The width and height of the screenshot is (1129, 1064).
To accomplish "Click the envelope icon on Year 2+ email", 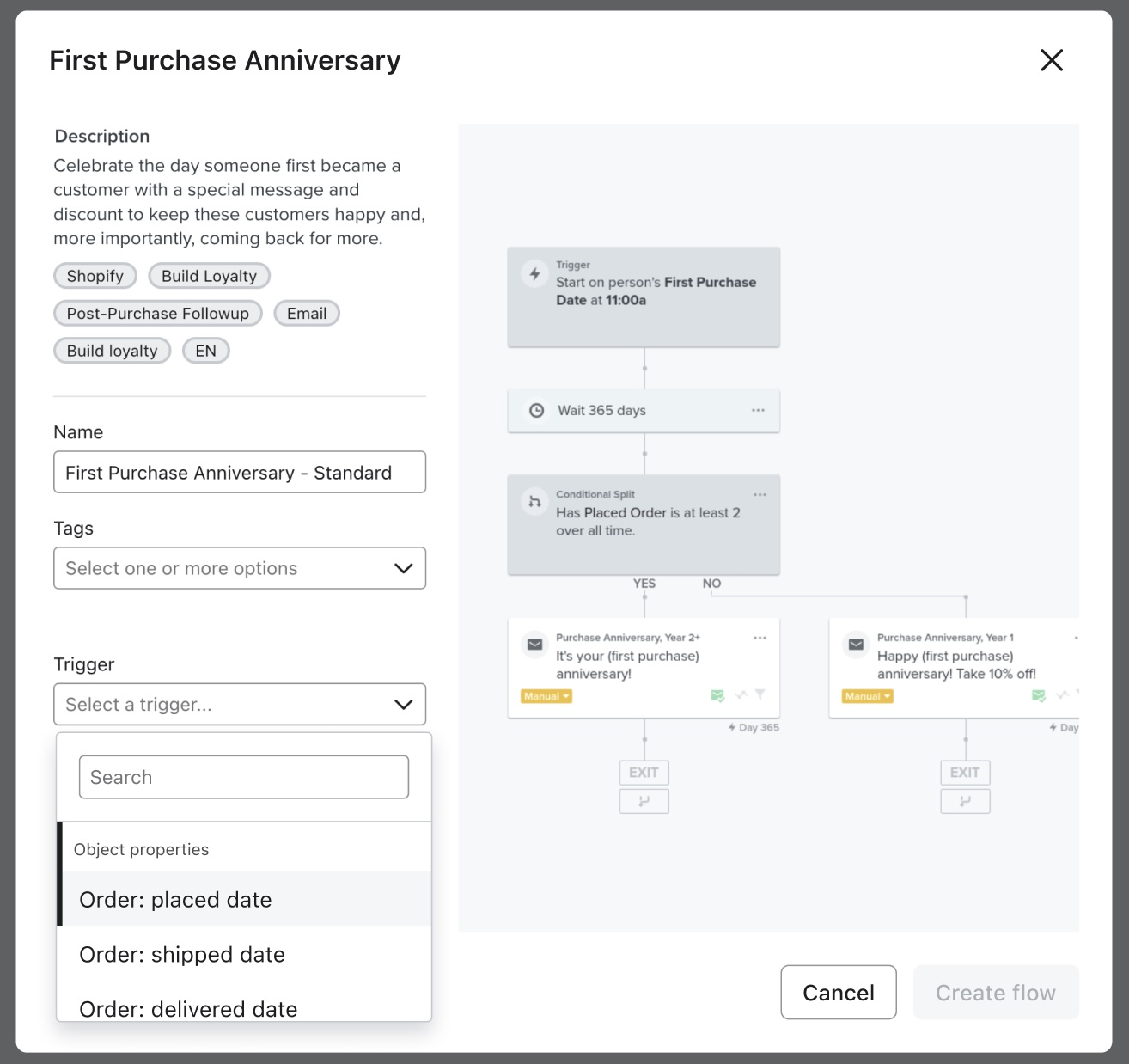I will [x=534, y=645].
